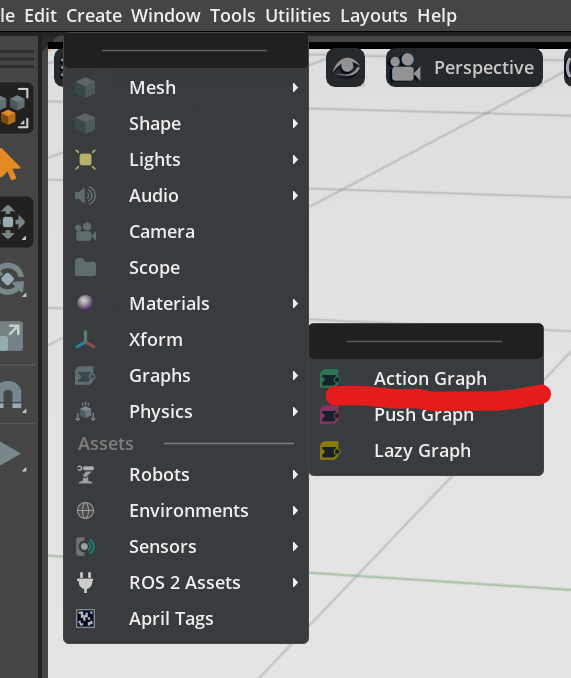571x678 pixels.
Task: Open the Help menu
Action: [x=437, y=16]
